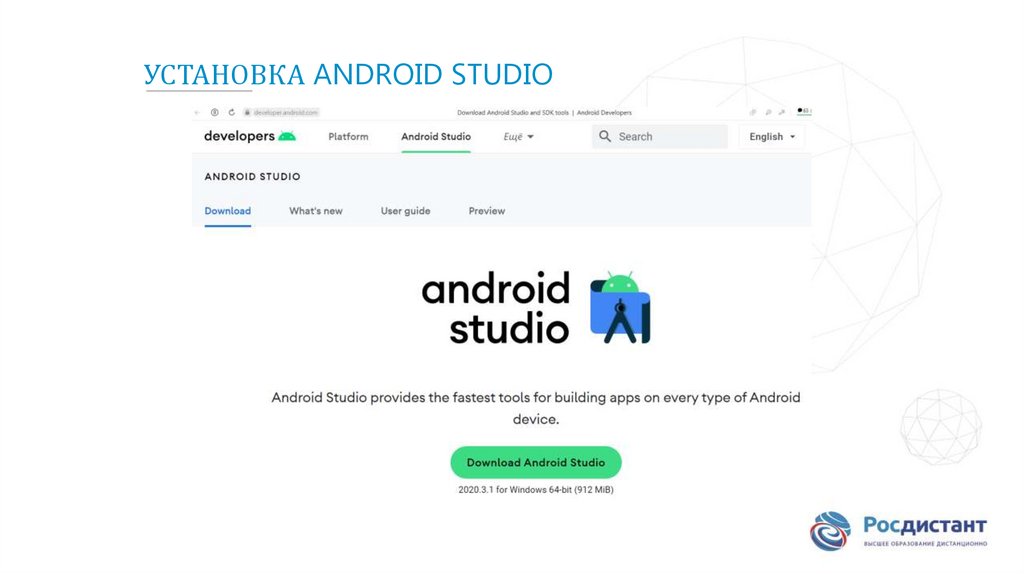Open the English language dropdown

point(772,137)
